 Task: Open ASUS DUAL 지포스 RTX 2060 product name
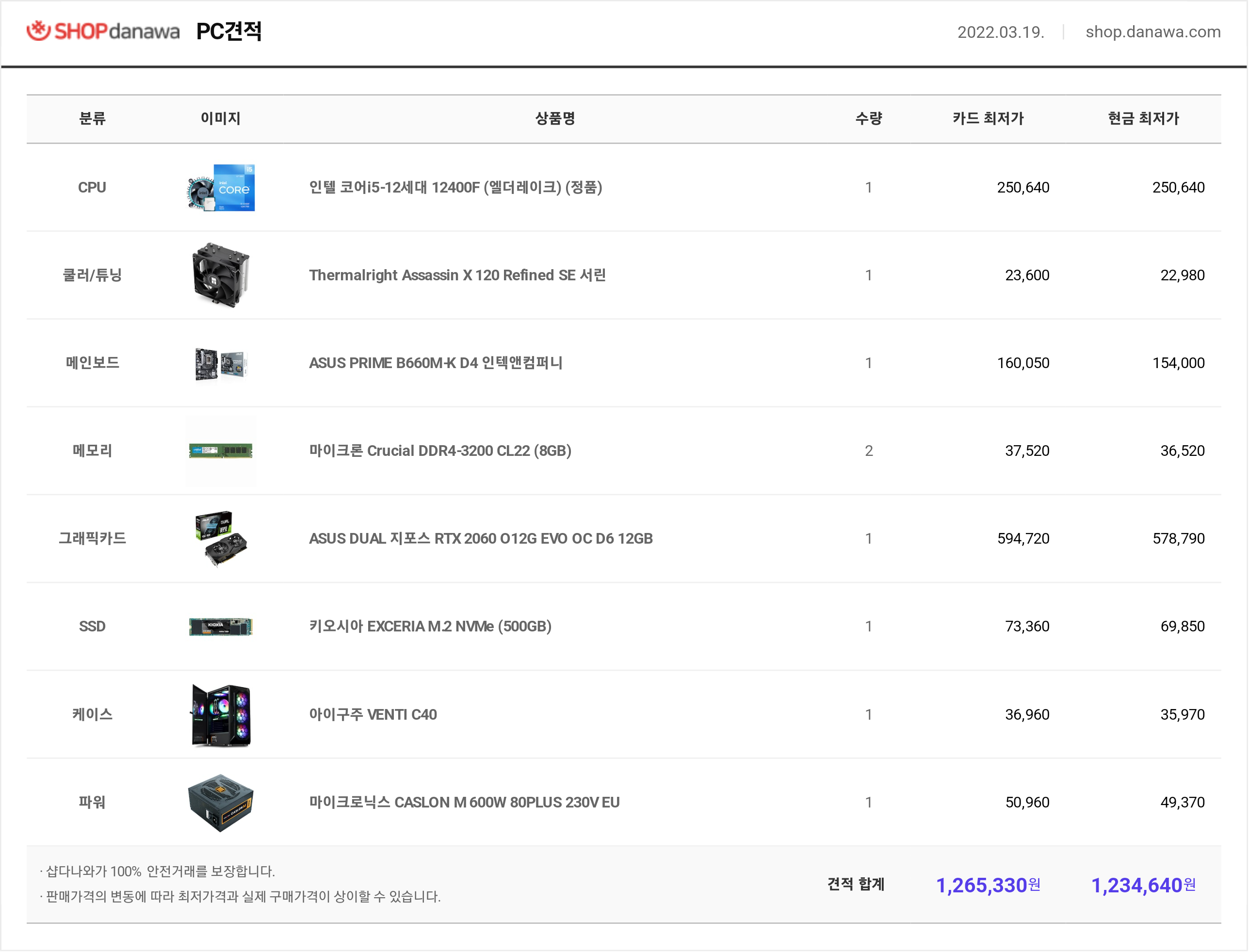481,539
